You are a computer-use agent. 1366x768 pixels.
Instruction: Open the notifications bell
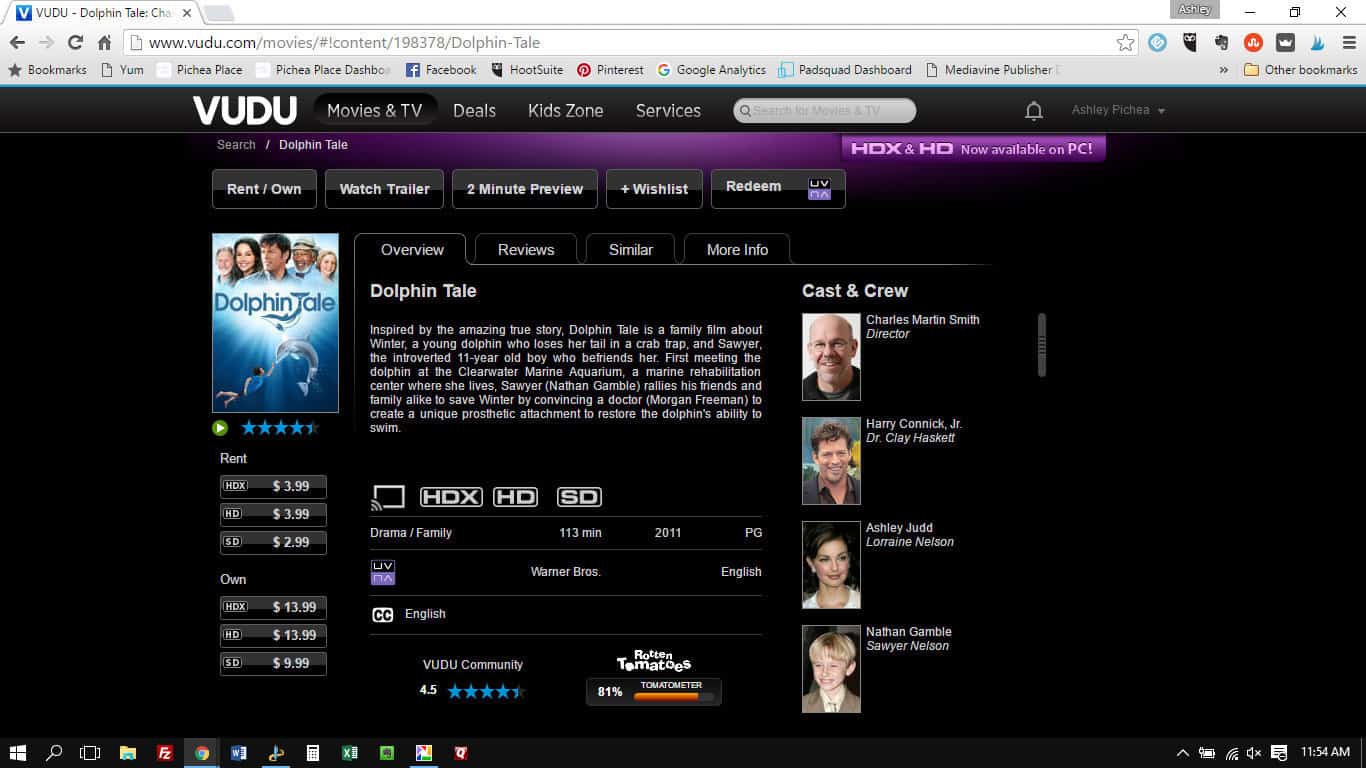point(1034,111)
